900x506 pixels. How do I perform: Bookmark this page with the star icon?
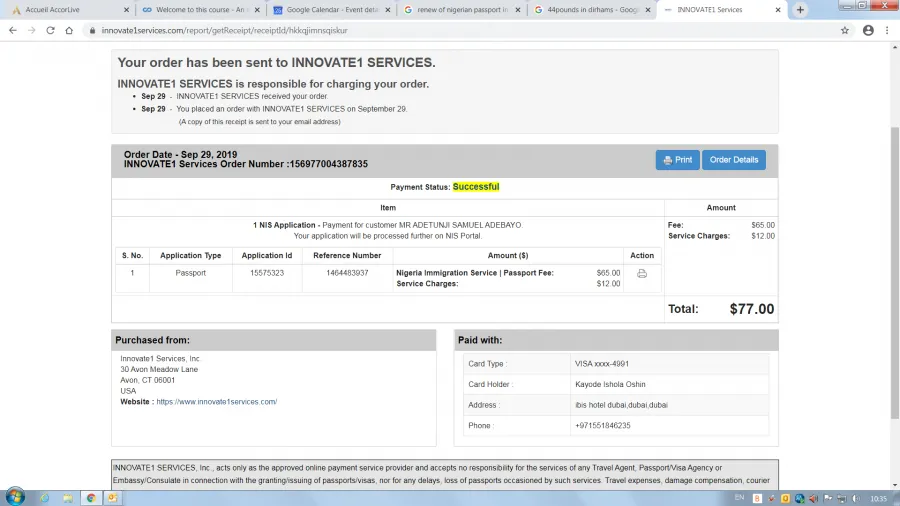pyautogui.click(x=845, y=30)
